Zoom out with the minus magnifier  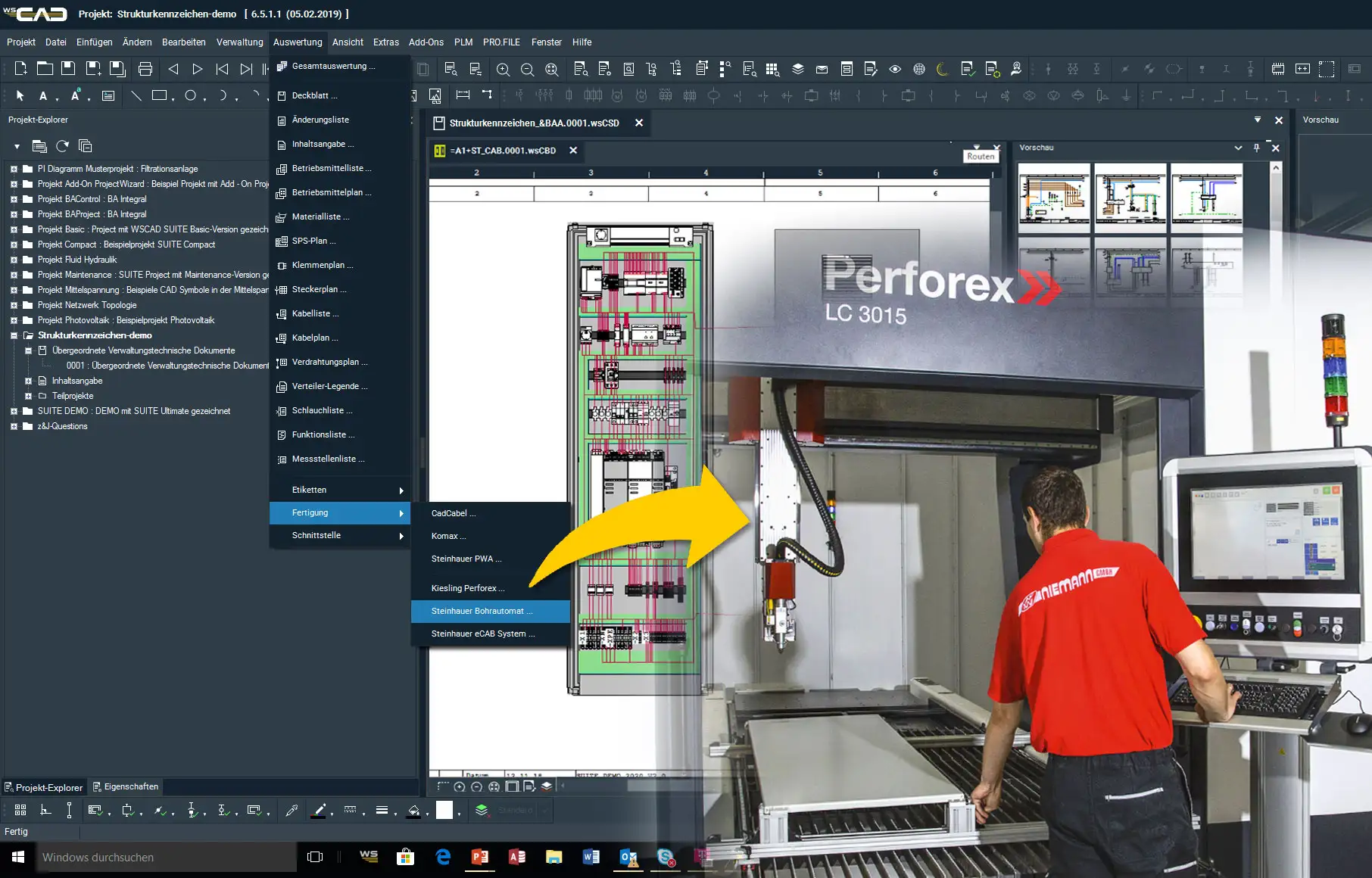pyautogui.click(x=528, y=70)
